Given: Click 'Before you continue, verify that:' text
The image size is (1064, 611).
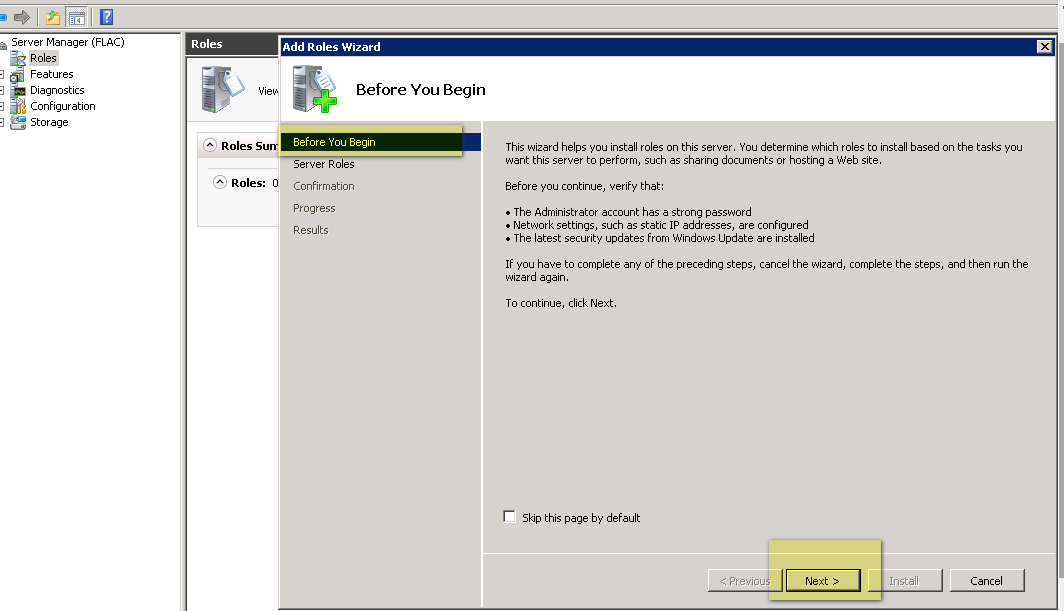Looking at the screenshot, I should pos(584,186).
